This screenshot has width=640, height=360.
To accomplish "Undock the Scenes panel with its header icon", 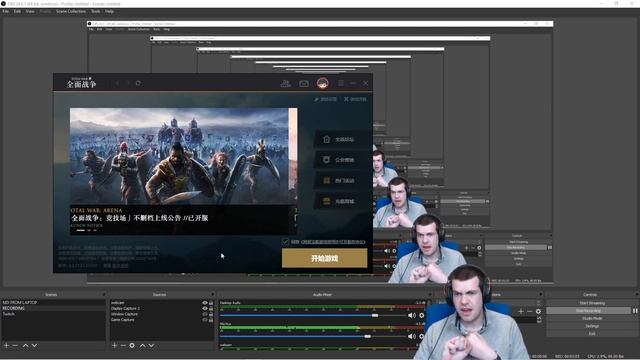I will click(104, 294).
